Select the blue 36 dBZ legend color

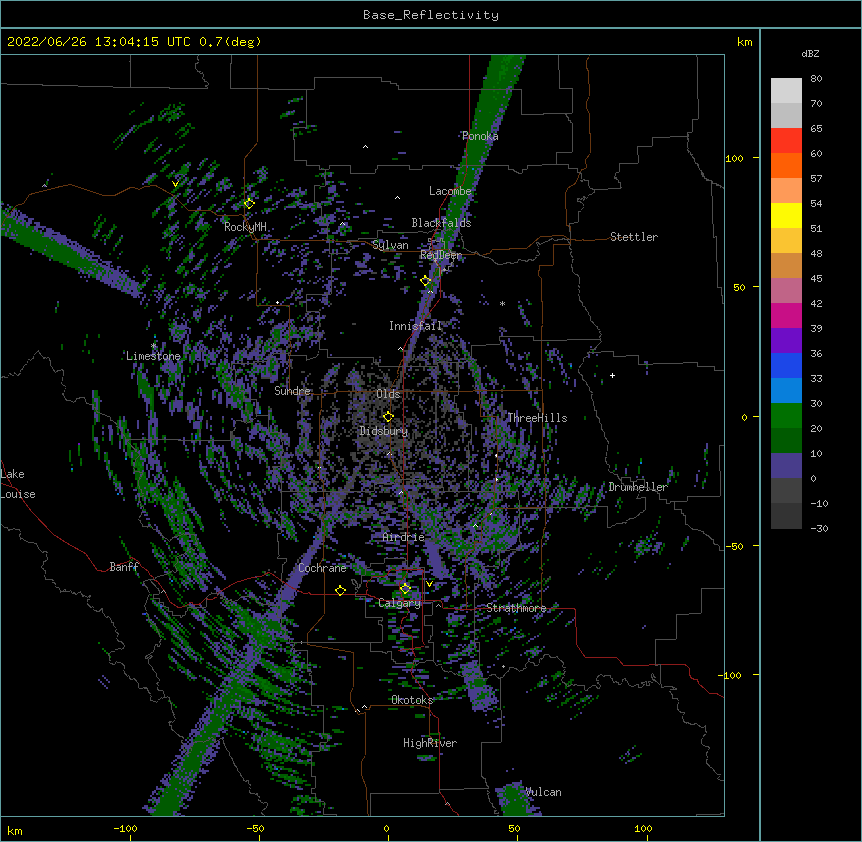786,365
